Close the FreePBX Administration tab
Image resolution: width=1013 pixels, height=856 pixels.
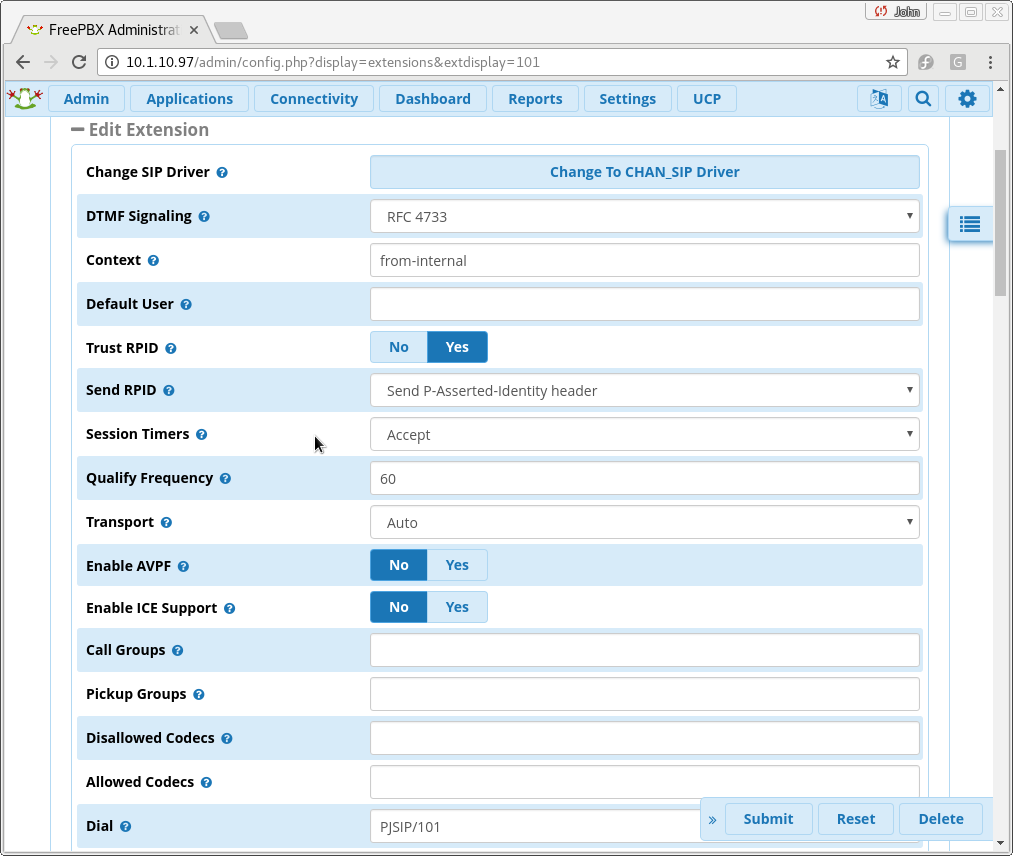tap(194, 30)
